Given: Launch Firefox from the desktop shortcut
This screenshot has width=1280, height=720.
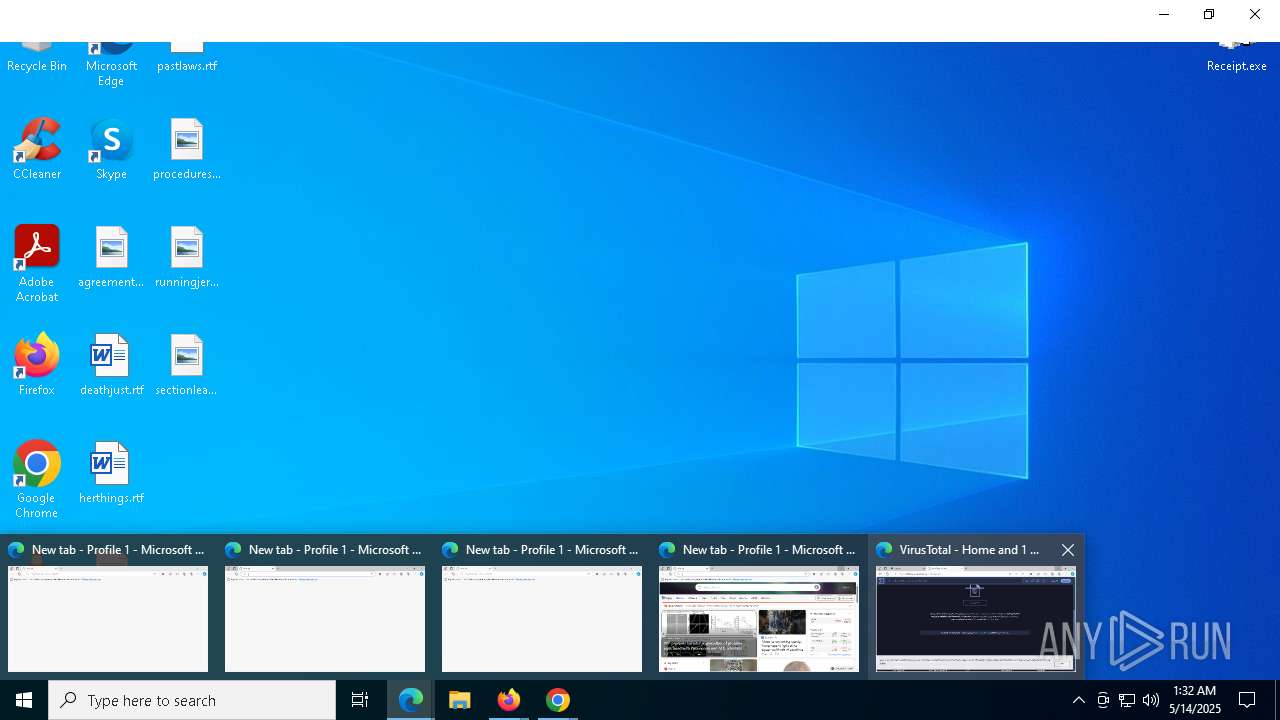Looking at the screenshot, I should click(37, 365).
